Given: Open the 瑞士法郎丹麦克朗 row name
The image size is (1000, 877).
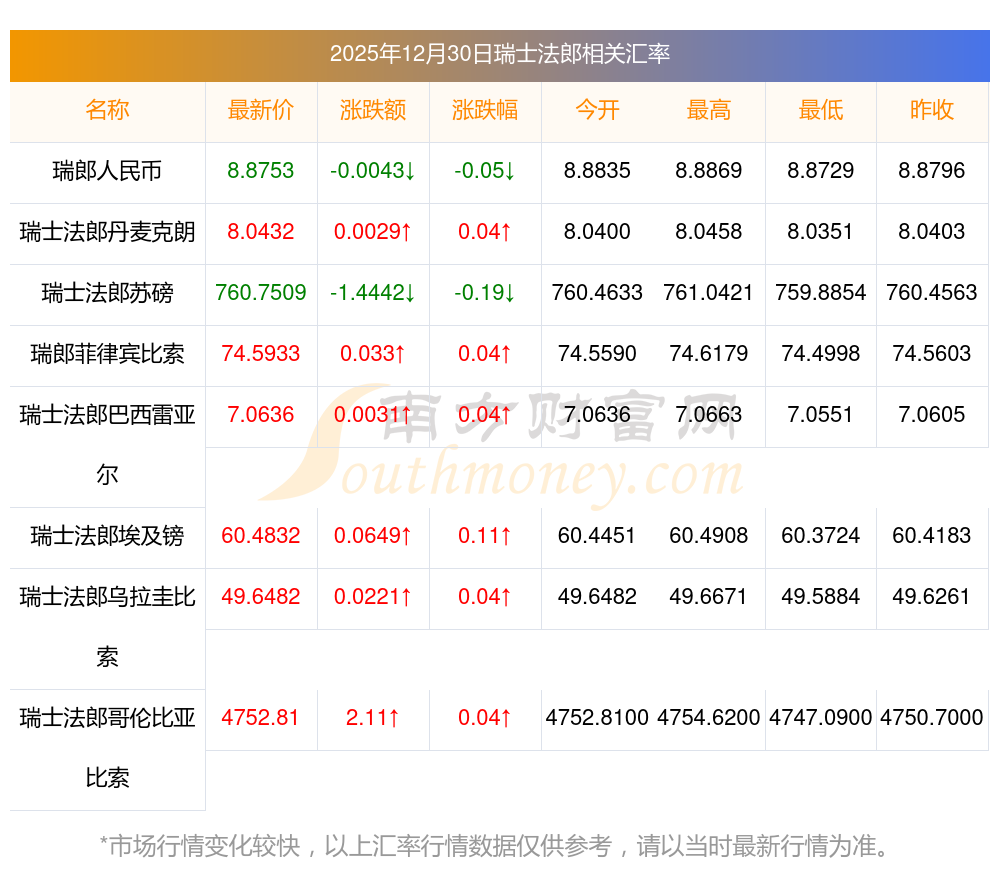Looking at the screenshot, I should tap(107, 232).
